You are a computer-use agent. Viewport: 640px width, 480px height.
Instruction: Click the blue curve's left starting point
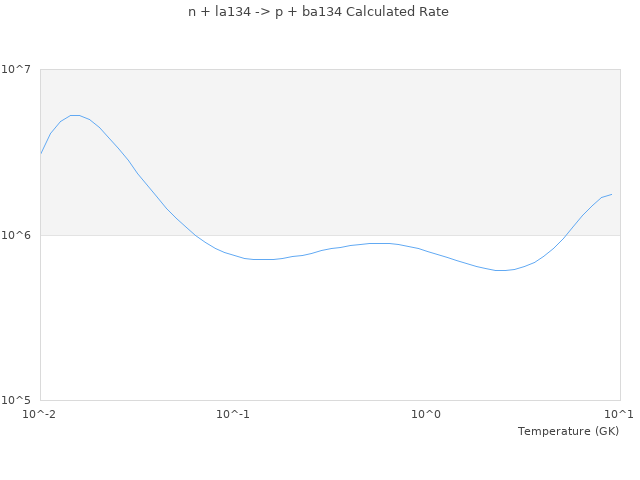[41, 153]
